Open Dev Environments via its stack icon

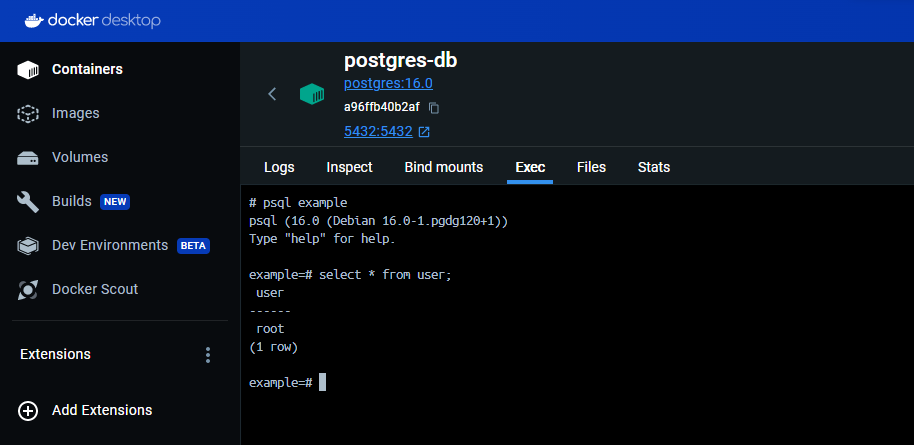(28, 246)
